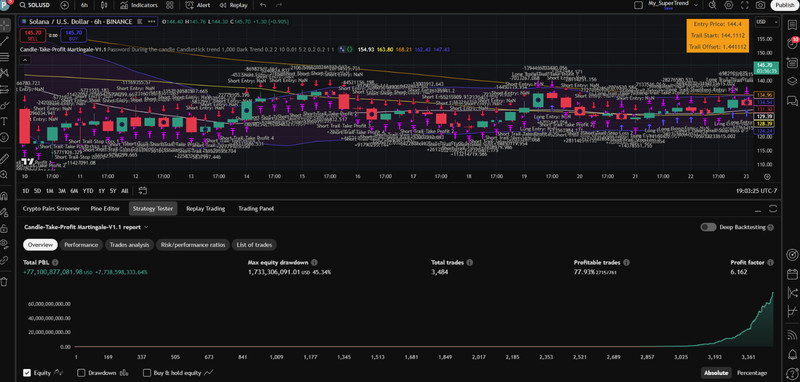The height and width of the screenshot is (382, 800).
Task: Enable Buy & hold equity checkbox
Action: pos(147,373)
